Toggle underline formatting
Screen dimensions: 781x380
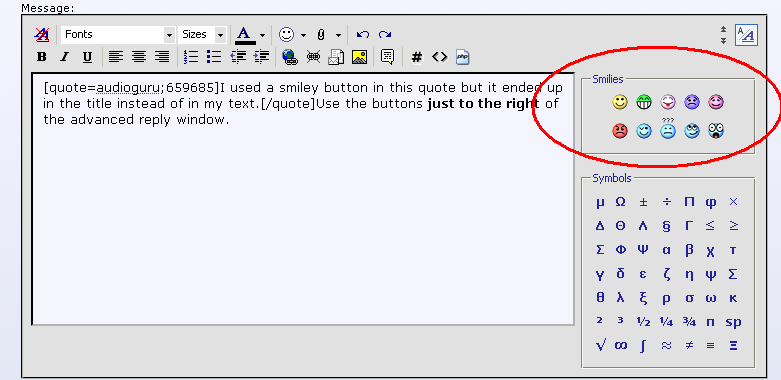coord(87,57)
